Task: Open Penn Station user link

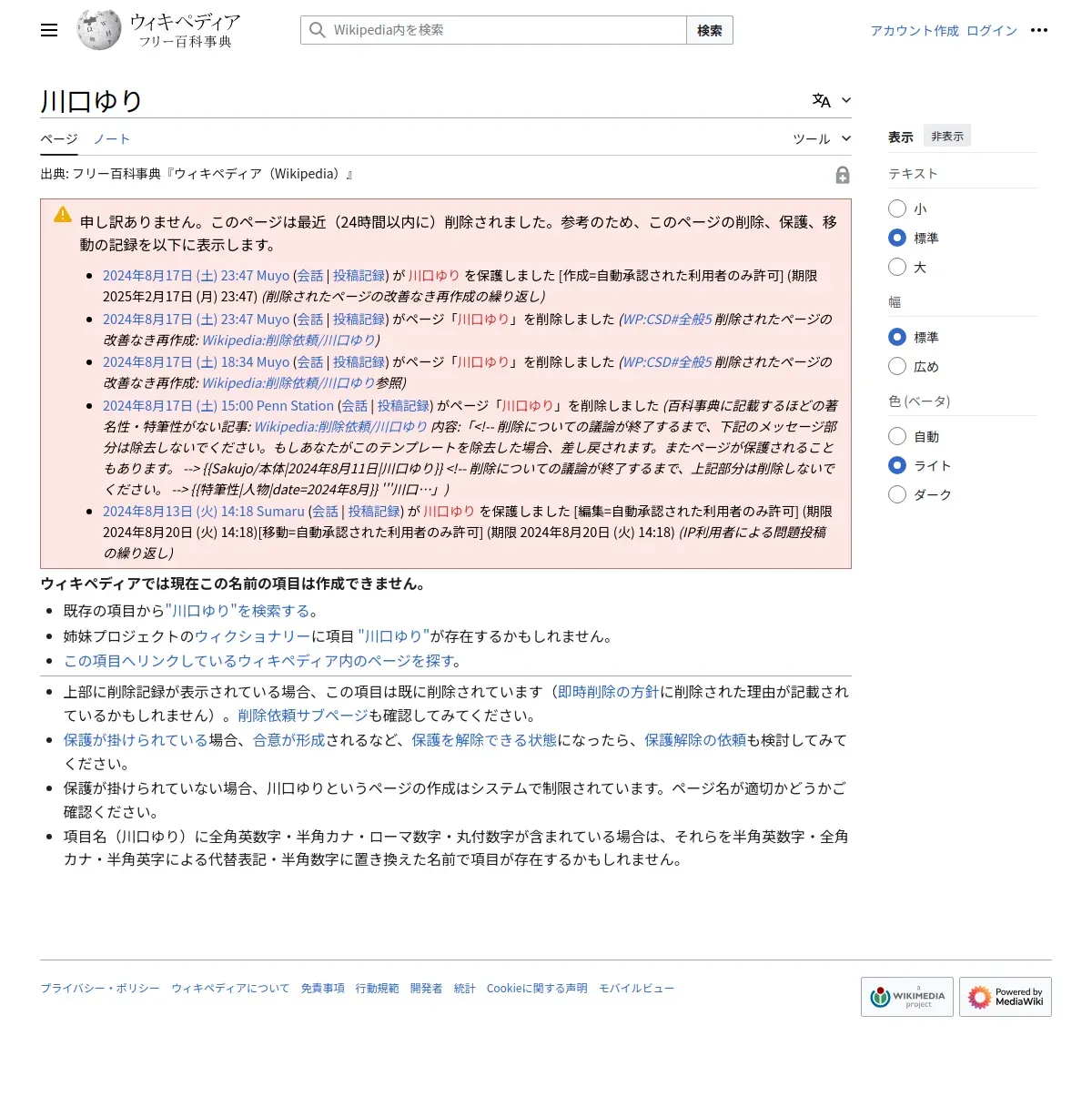Action: (296, 406)
